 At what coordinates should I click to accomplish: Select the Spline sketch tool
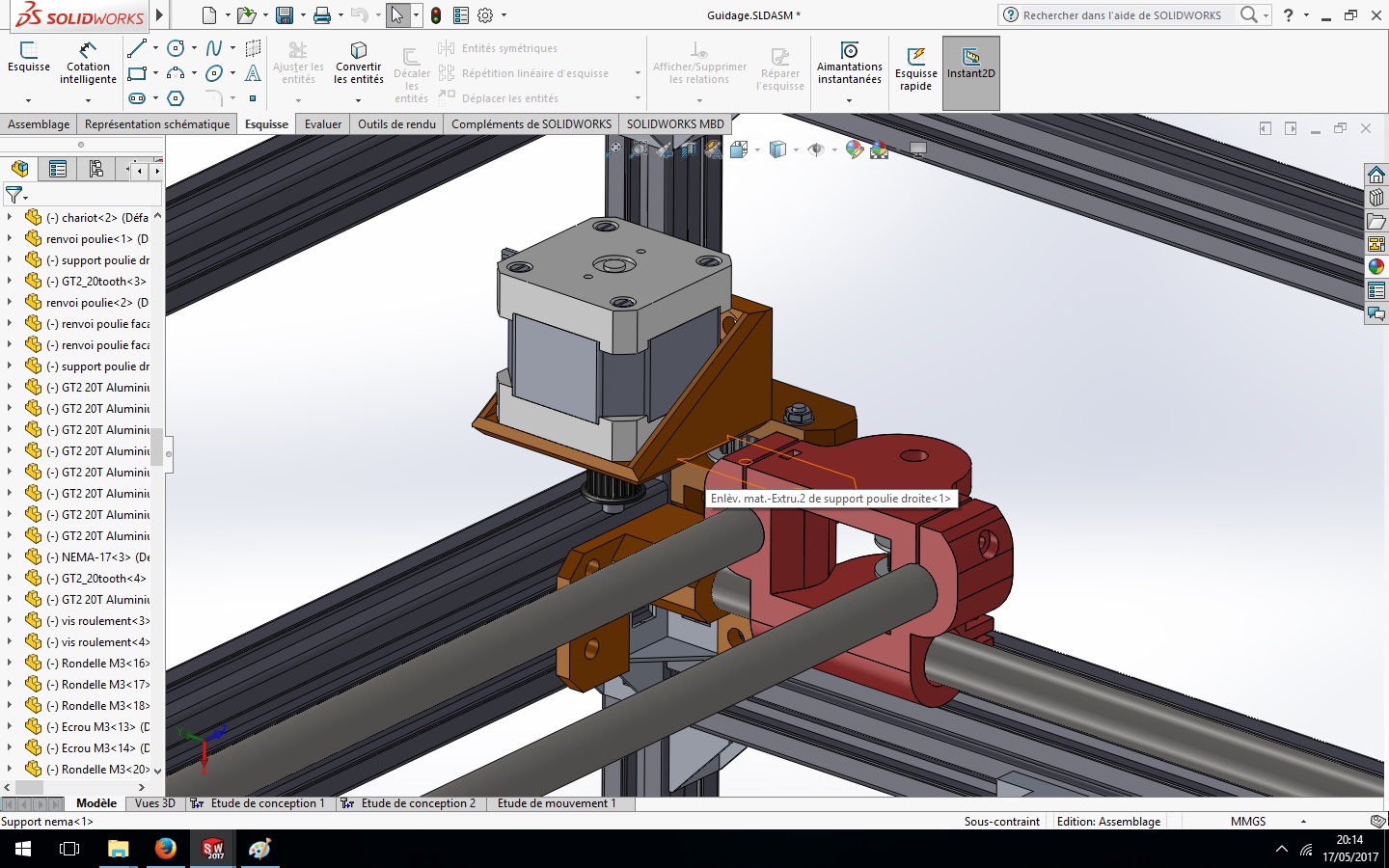[x=214, y=48]
